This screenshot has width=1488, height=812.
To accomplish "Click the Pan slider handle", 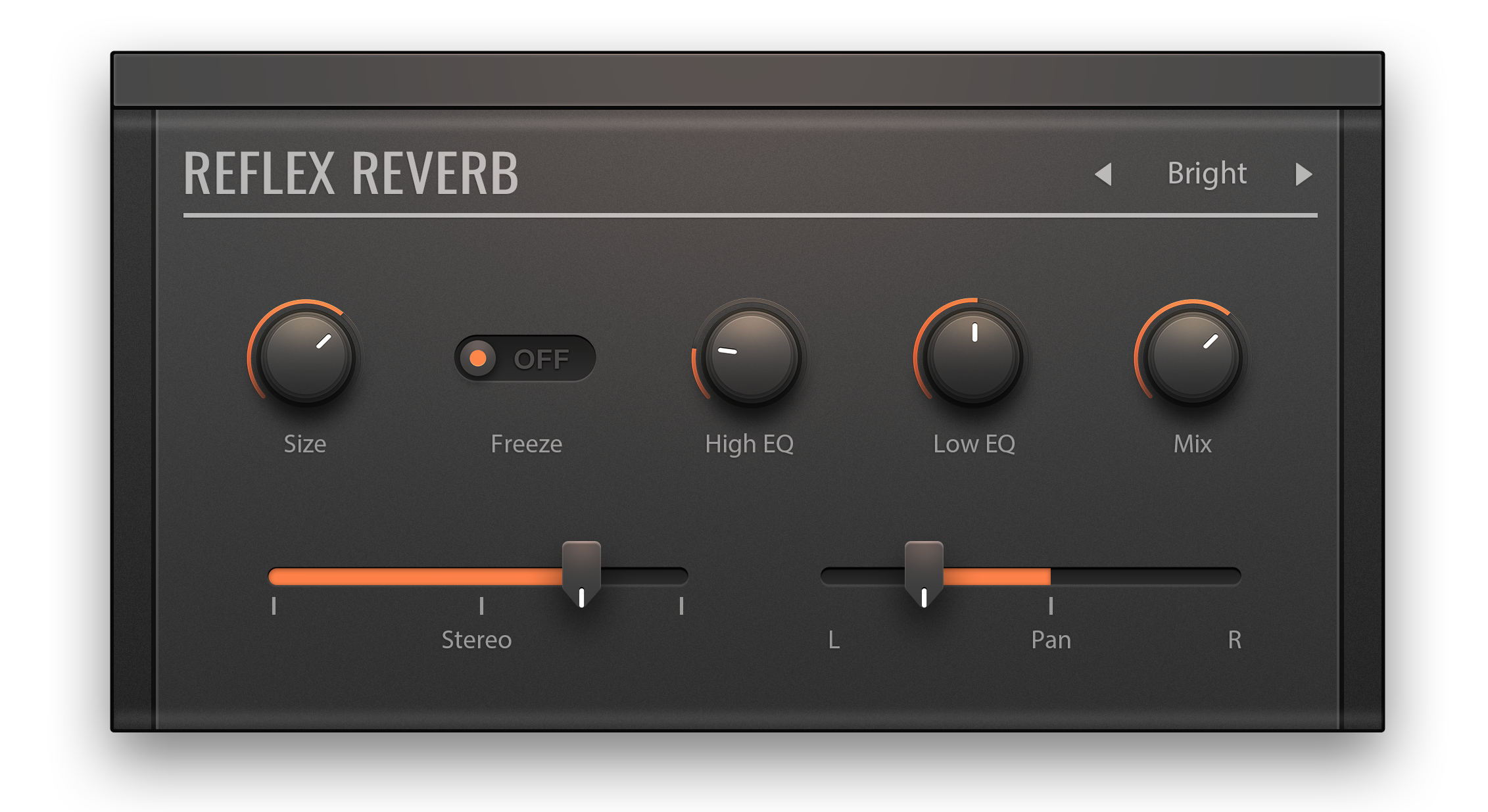I will click(x=924, y=571).
